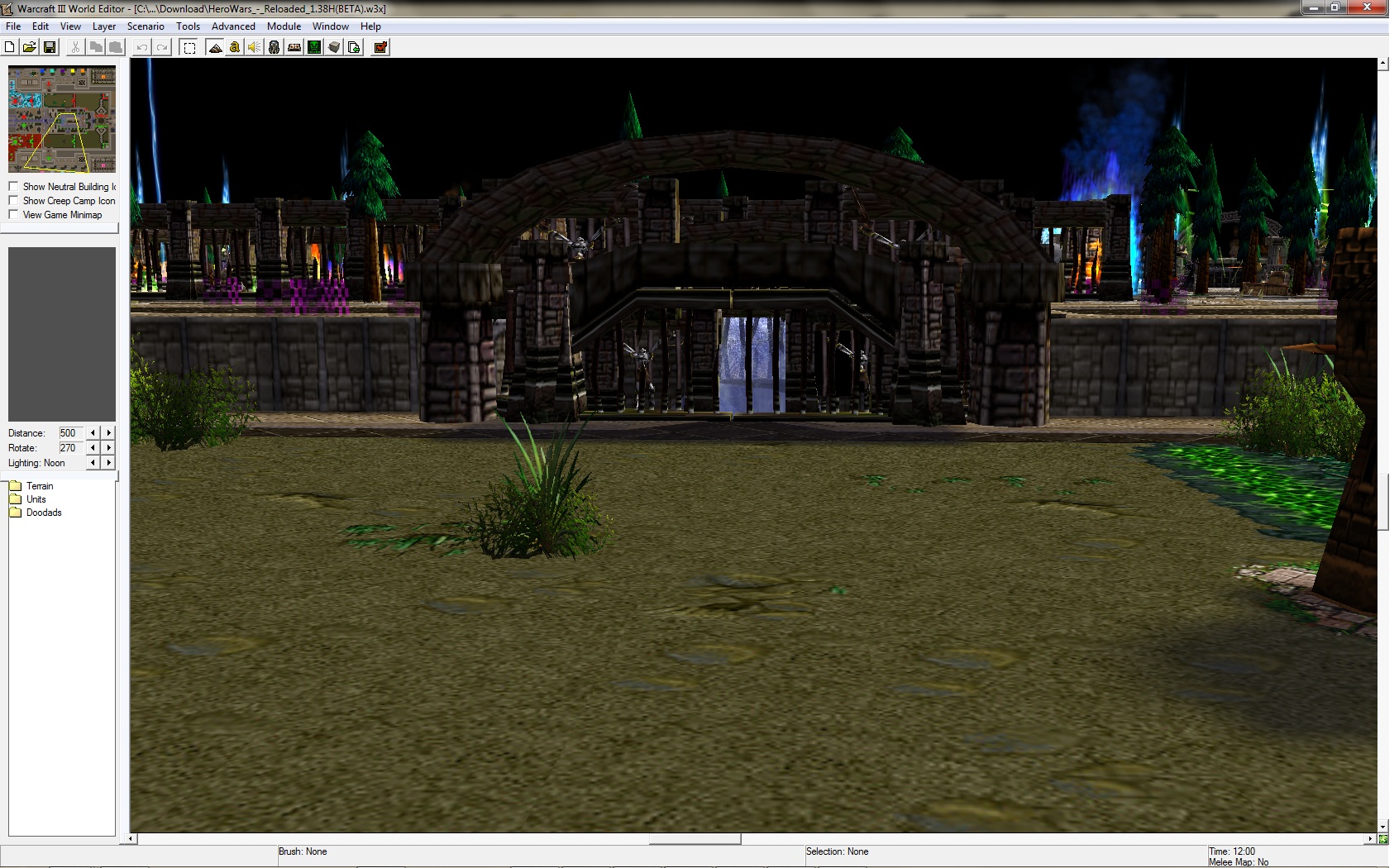
Task: Click the 'Melee Map: No' status text
Action: 1238,862
